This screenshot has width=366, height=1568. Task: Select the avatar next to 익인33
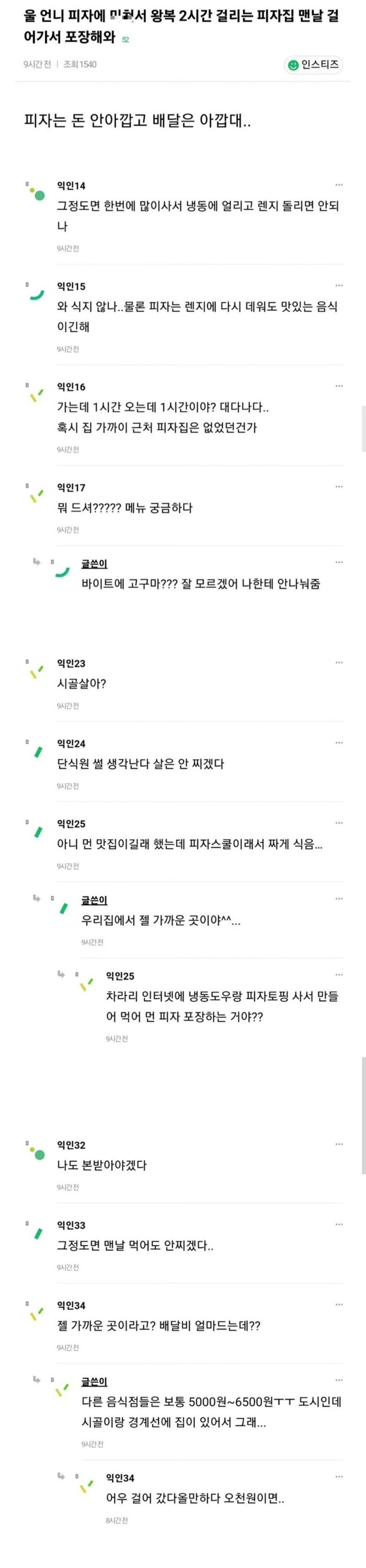[38, 1234]
